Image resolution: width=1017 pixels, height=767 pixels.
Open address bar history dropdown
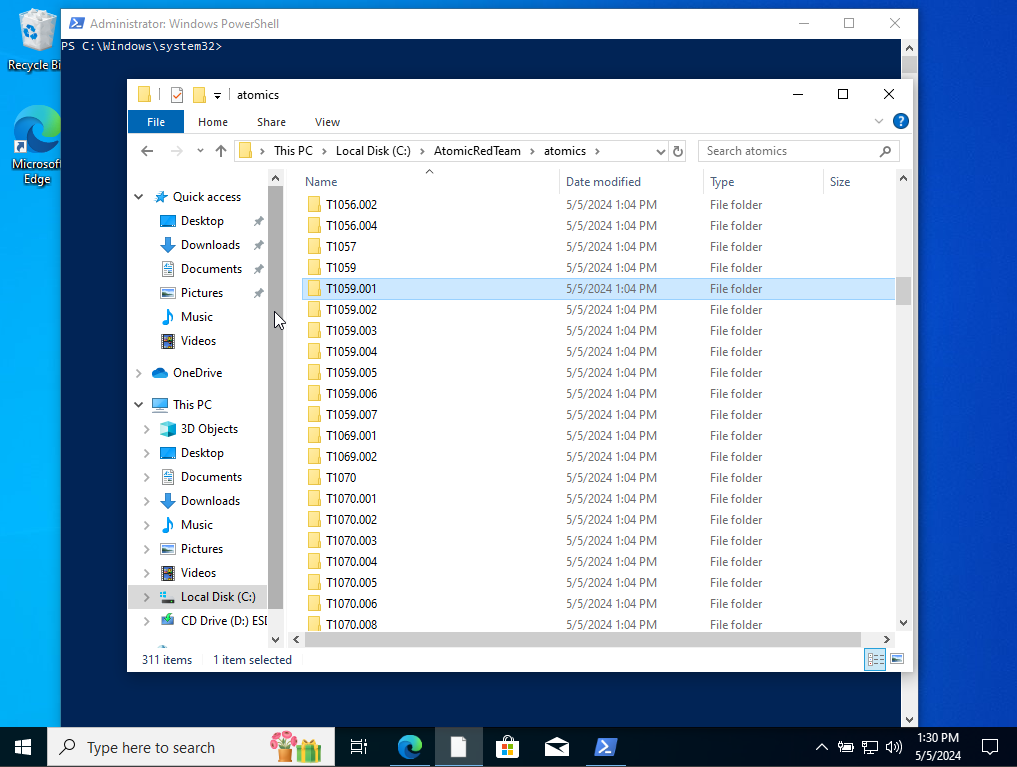click(660, 151)
